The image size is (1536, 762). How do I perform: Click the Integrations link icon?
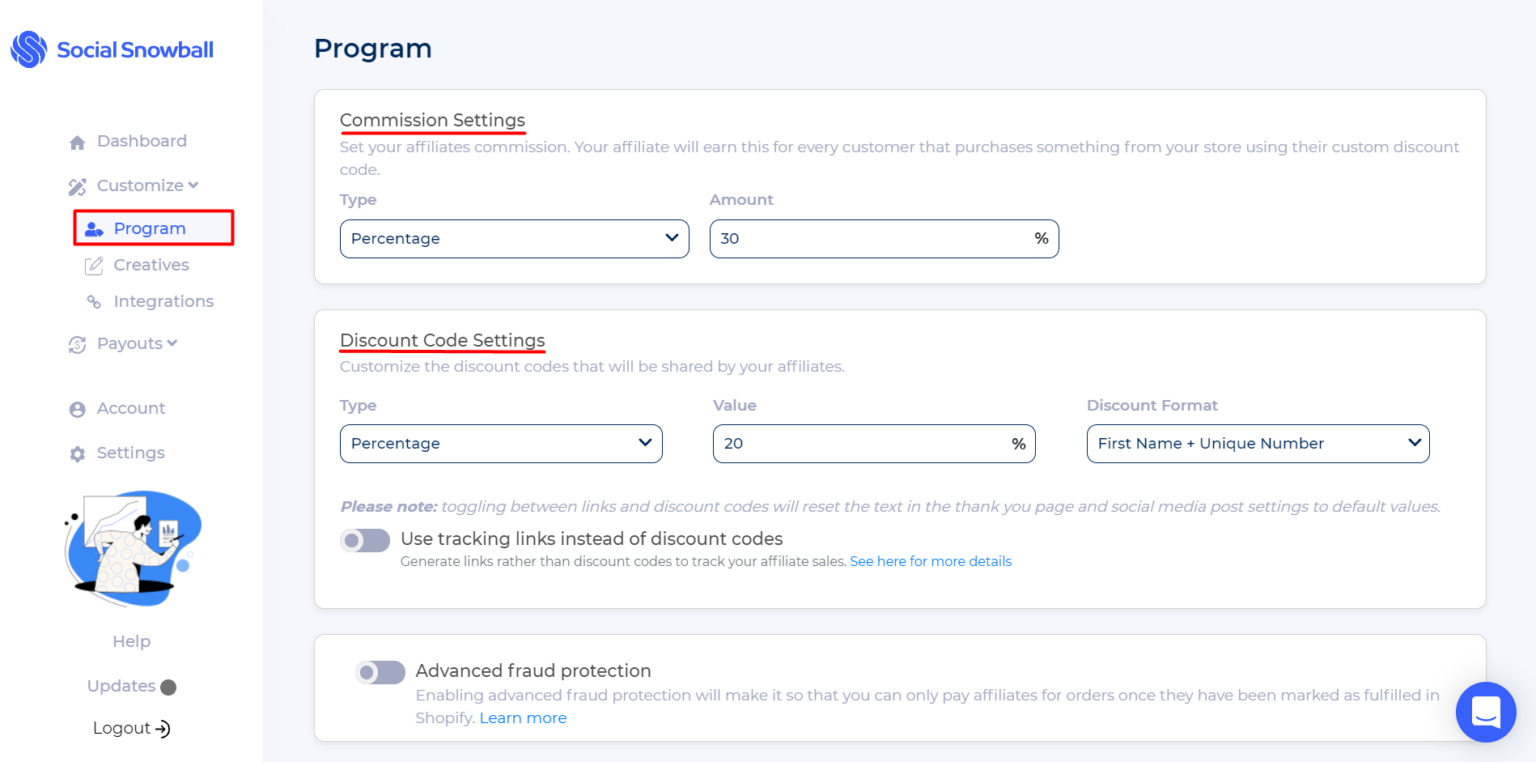[x=94, y=302]
